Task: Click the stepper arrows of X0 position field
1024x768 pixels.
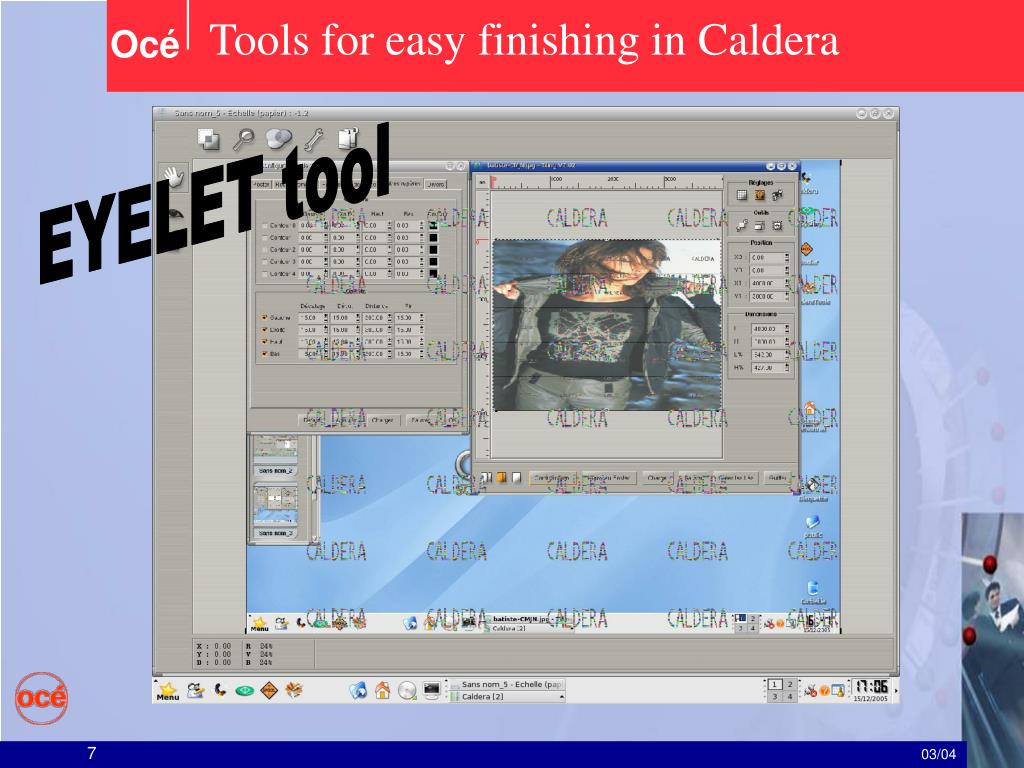Action: click(x=786, y=258)
